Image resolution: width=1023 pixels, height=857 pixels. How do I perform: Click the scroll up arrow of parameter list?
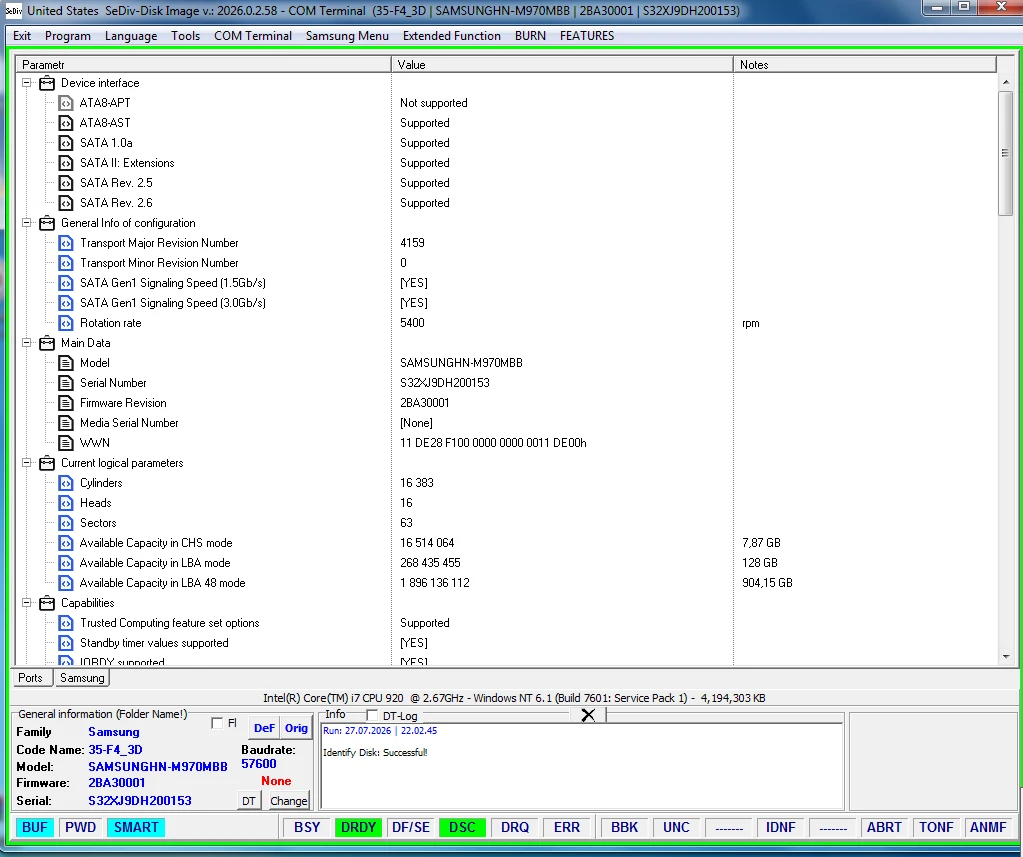tap(1005, 82)
